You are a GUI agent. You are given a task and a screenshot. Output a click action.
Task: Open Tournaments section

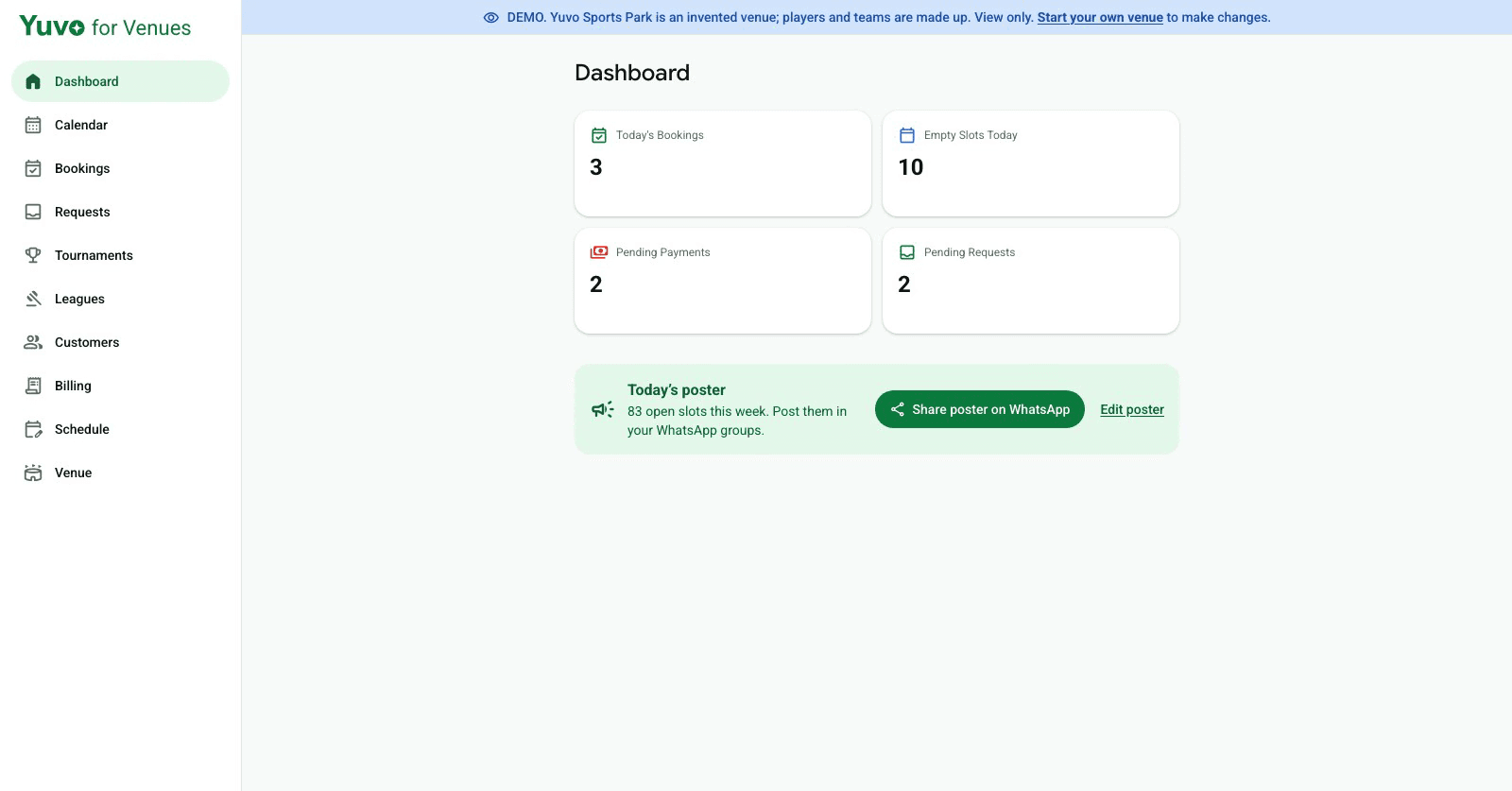[x=120, y=255]
